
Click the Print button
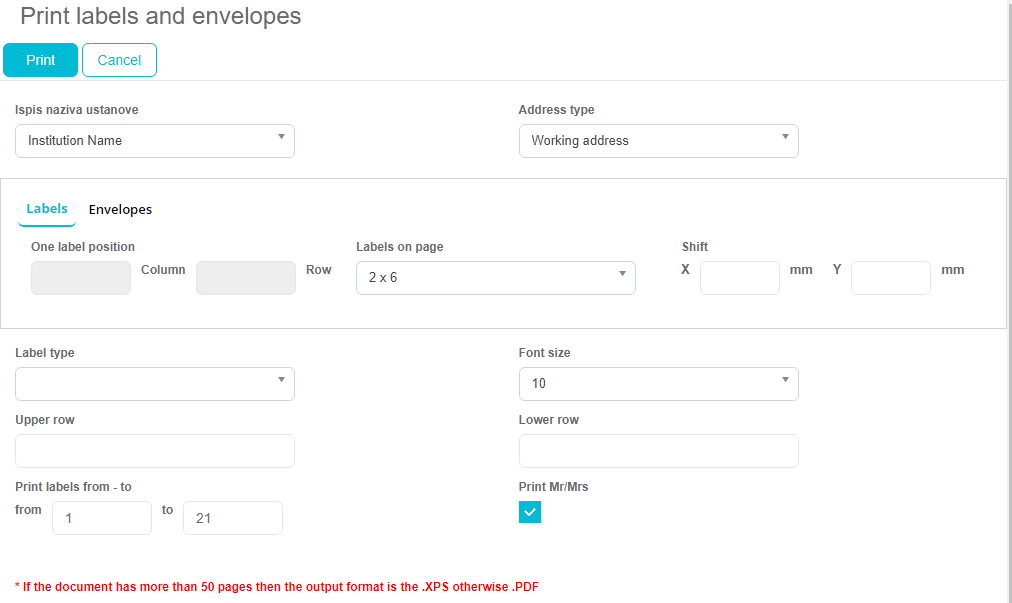coord(40,60)
